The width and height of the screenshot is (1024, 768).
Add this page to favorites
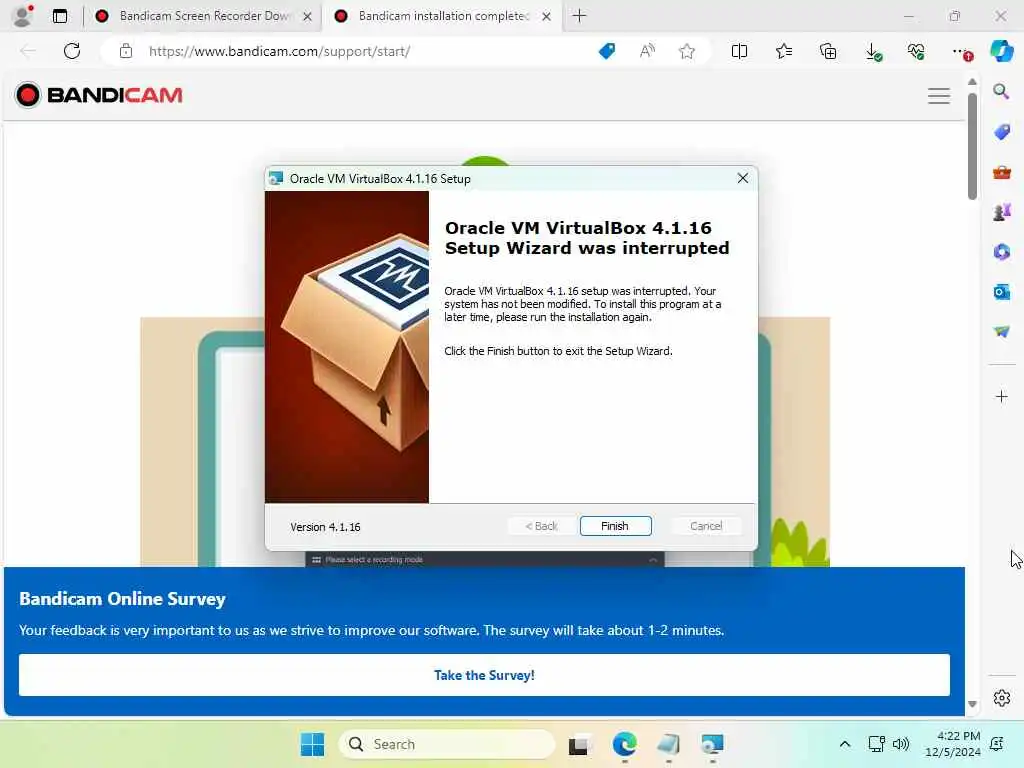pyautogui.click(x=686, y=51)
